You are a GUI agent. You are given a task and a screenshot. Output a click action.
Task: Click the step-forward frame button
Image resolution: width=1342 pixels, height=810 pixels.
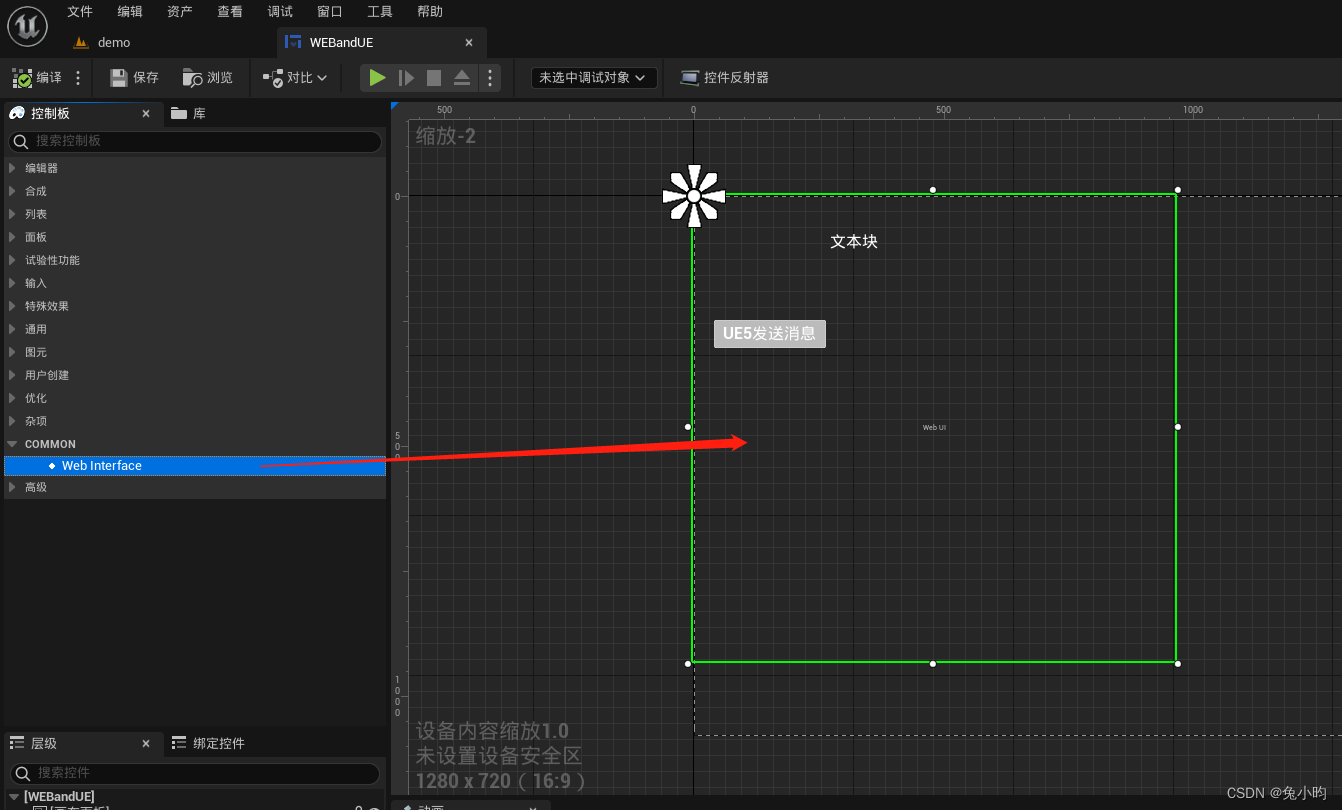coord(406,78)
